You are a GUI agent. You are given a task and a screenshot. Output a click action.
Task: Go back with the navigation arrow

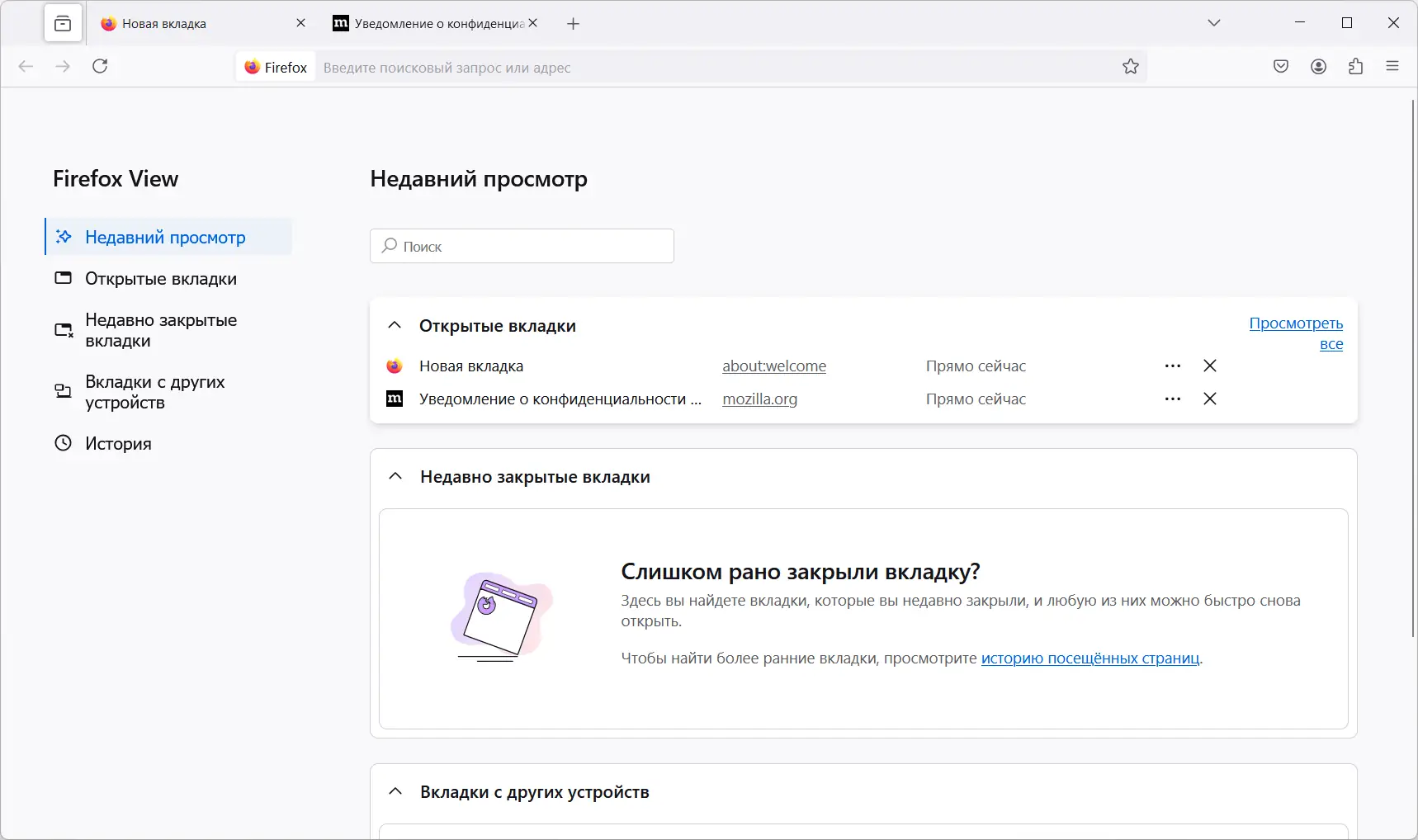coord(26,67)
